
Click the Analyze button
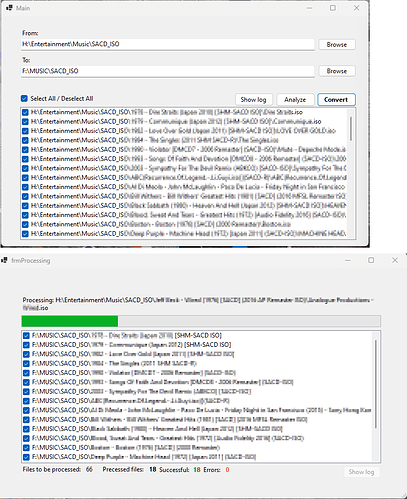[x=295, y=100]
